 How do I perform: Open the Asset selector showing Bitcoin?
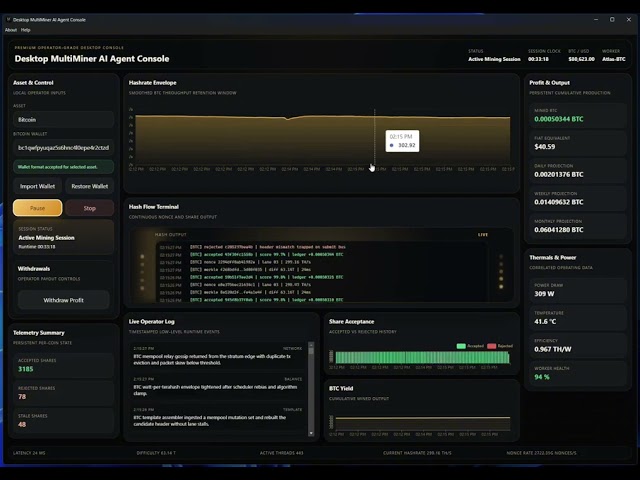coord(63,120)
